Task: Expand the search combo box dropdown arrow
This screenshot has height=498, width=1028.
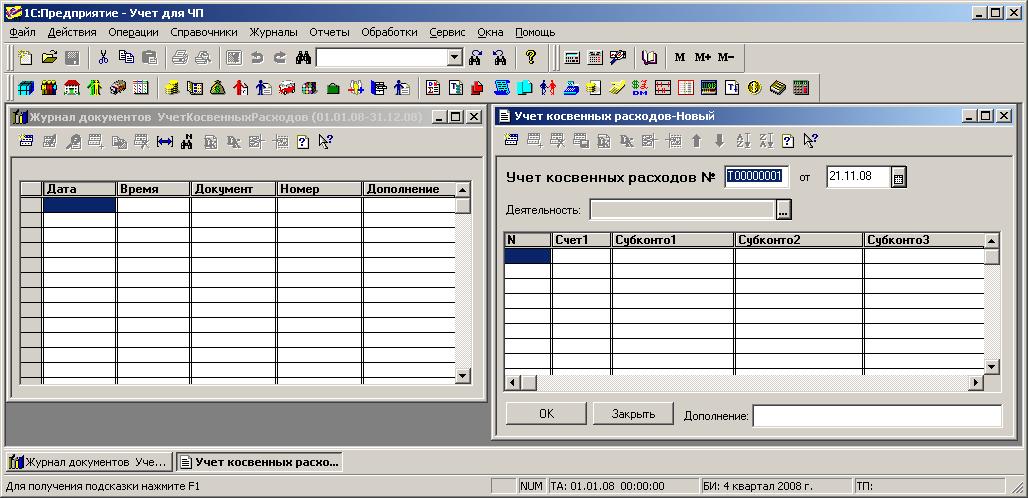Action: [x=455, y=58]
